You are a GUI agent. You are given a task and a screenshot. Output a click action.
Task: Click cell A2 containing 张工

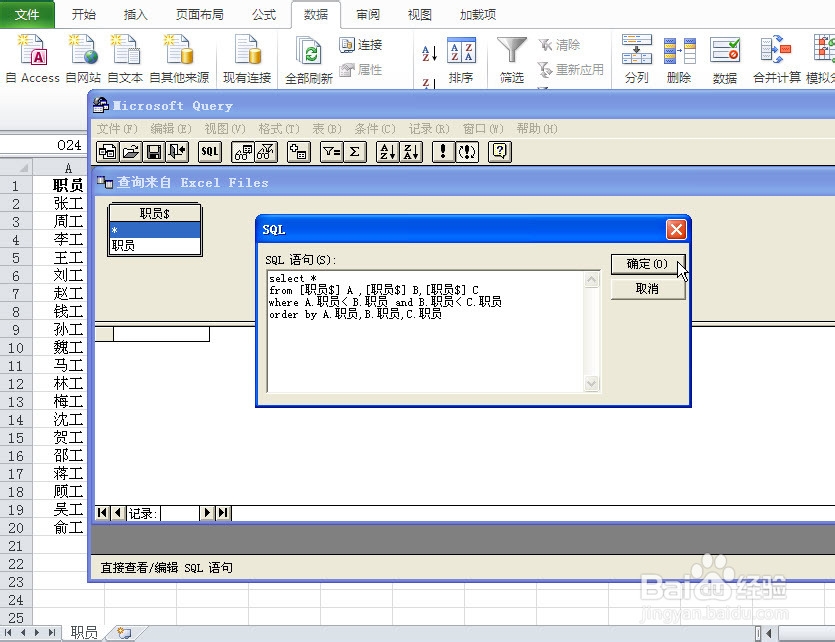[60, 203]
